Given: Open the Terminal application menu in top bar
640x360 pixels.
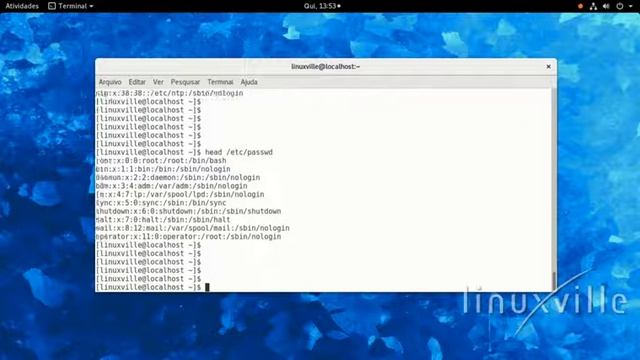Looking at the screenshot, I should (x=71, y=6).
